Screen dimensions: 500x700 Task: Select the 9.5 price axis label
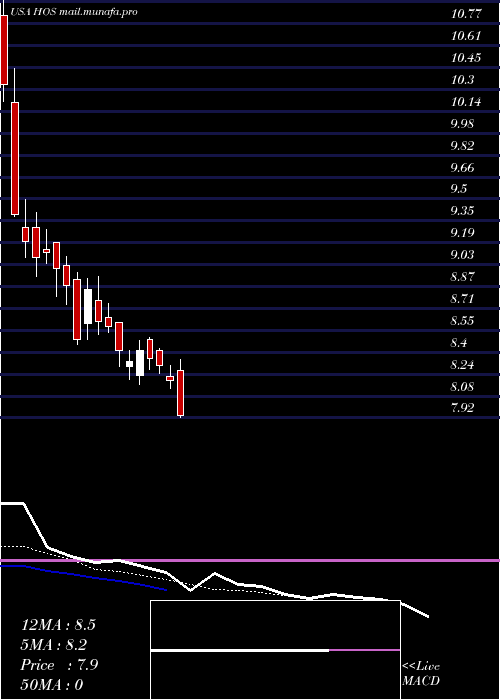point(459,189)
